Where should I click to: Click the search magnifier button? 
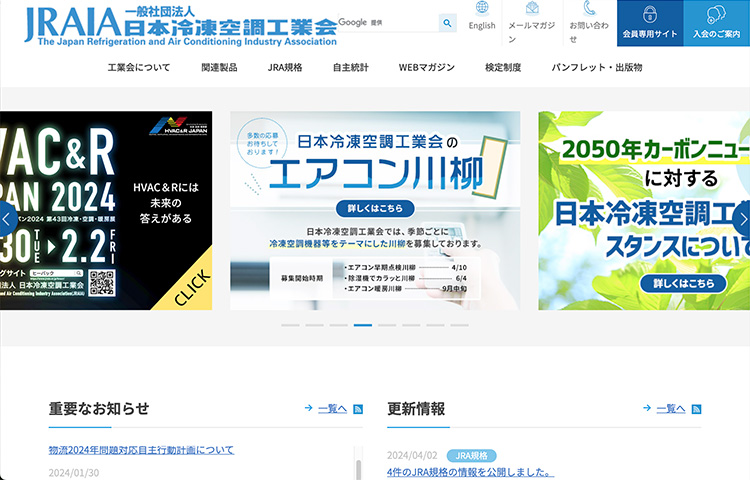(447, 22)
